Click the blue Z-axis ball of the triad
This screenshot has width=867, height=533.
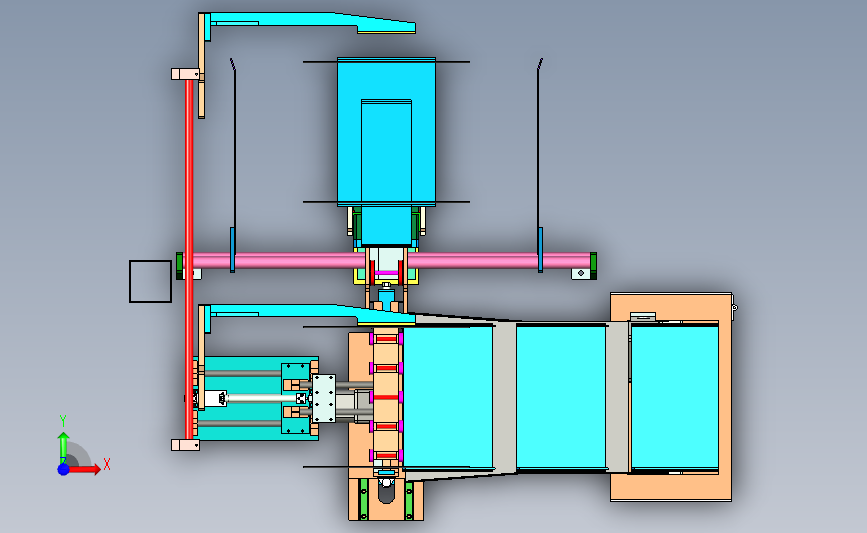point(64,469)
